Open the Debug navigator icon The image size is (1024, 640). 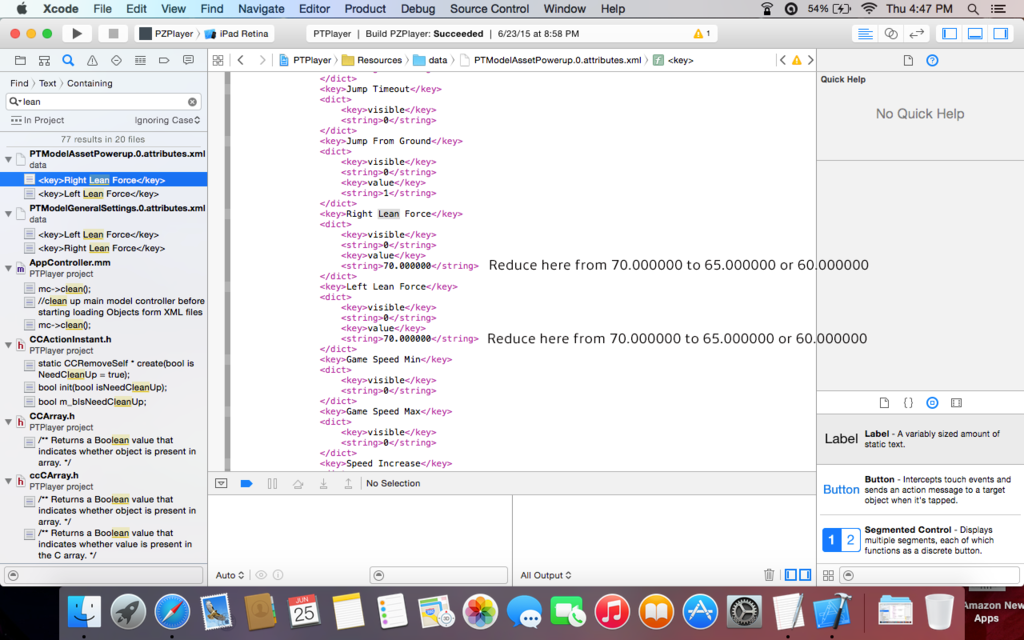click(x=140, y=60)
